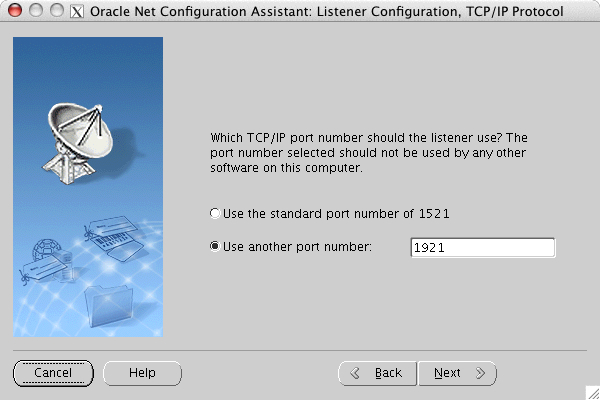Proceed with the Next button
Viewport: 600px width, 400px height.
click(x=457, y=373)
